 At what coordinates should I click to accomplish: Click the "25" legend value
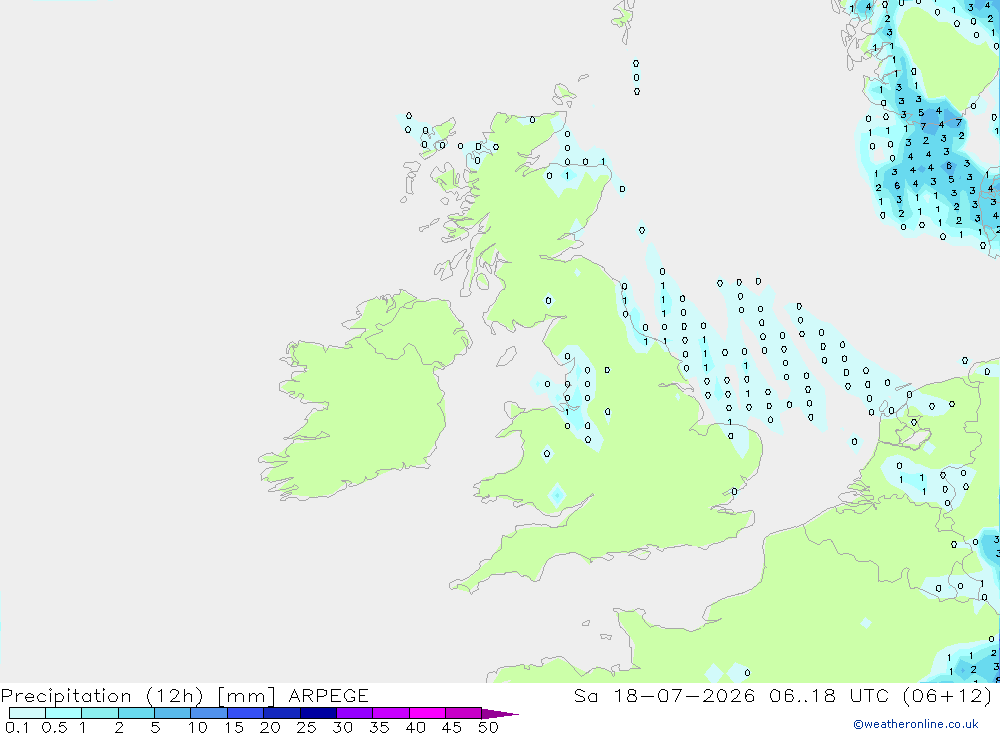click(x=306, y=727)
